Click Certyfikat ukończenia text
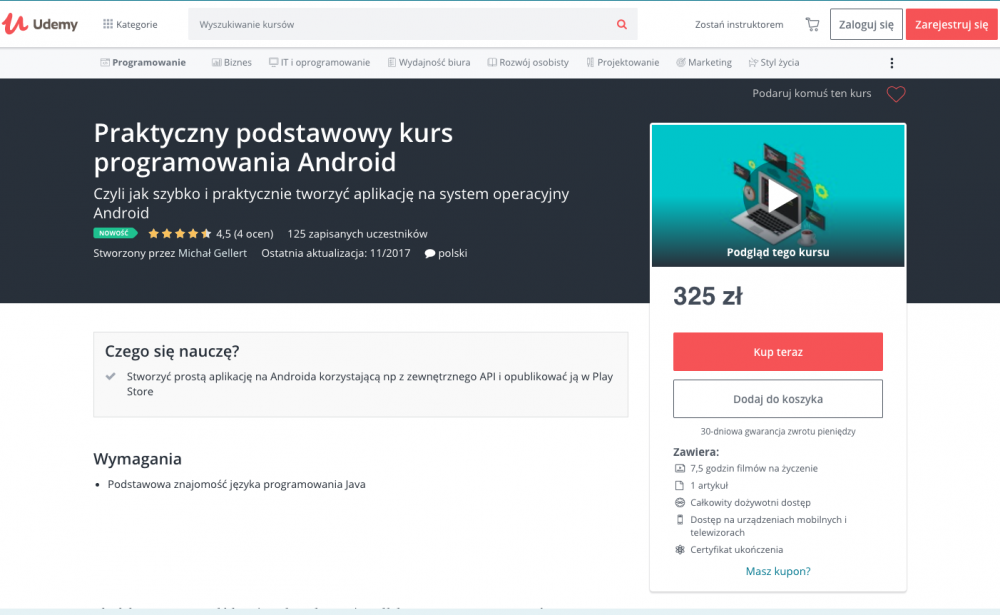The width and height of the screenshot is (1000, 615). coord(737,549)
